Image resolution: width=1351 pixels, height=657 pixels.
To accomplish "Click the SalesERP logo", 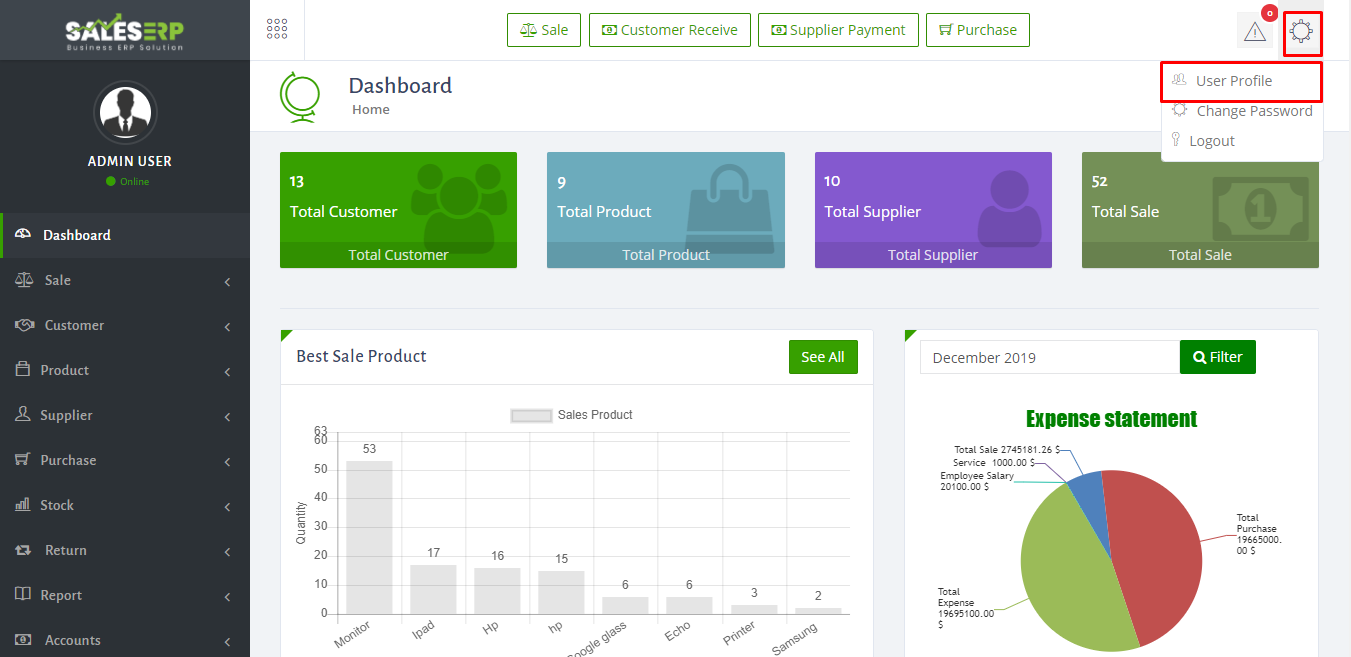I will tap(125, 32).
